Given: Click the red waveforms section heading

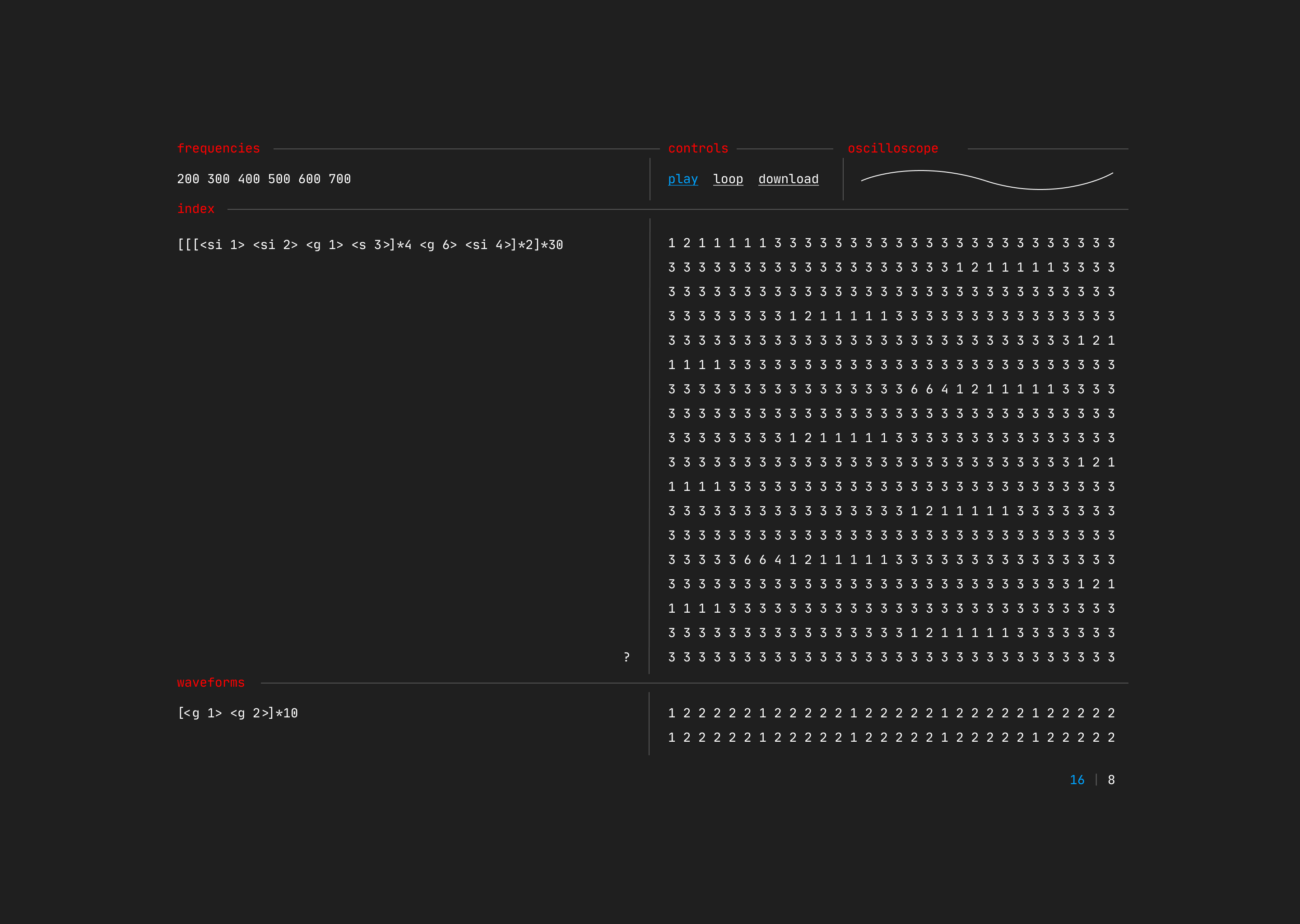Looking at the screenshot, I should (x=211, y=683).
